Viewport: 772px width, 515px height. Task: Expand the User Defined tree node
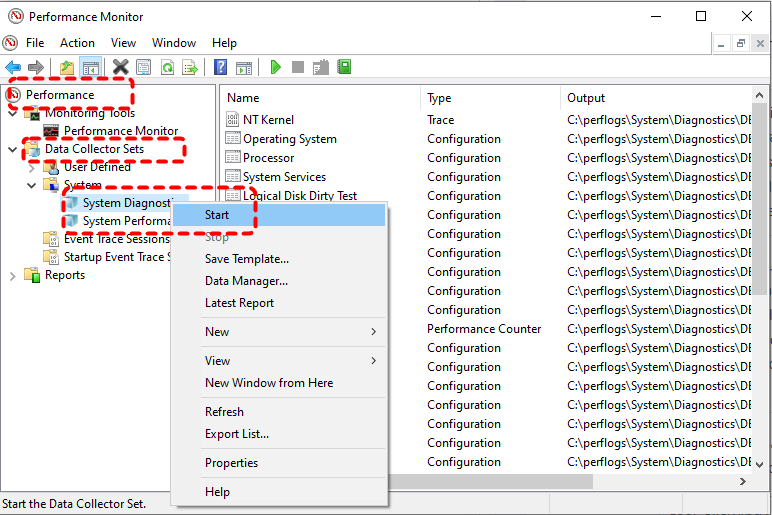click(32, 168)
